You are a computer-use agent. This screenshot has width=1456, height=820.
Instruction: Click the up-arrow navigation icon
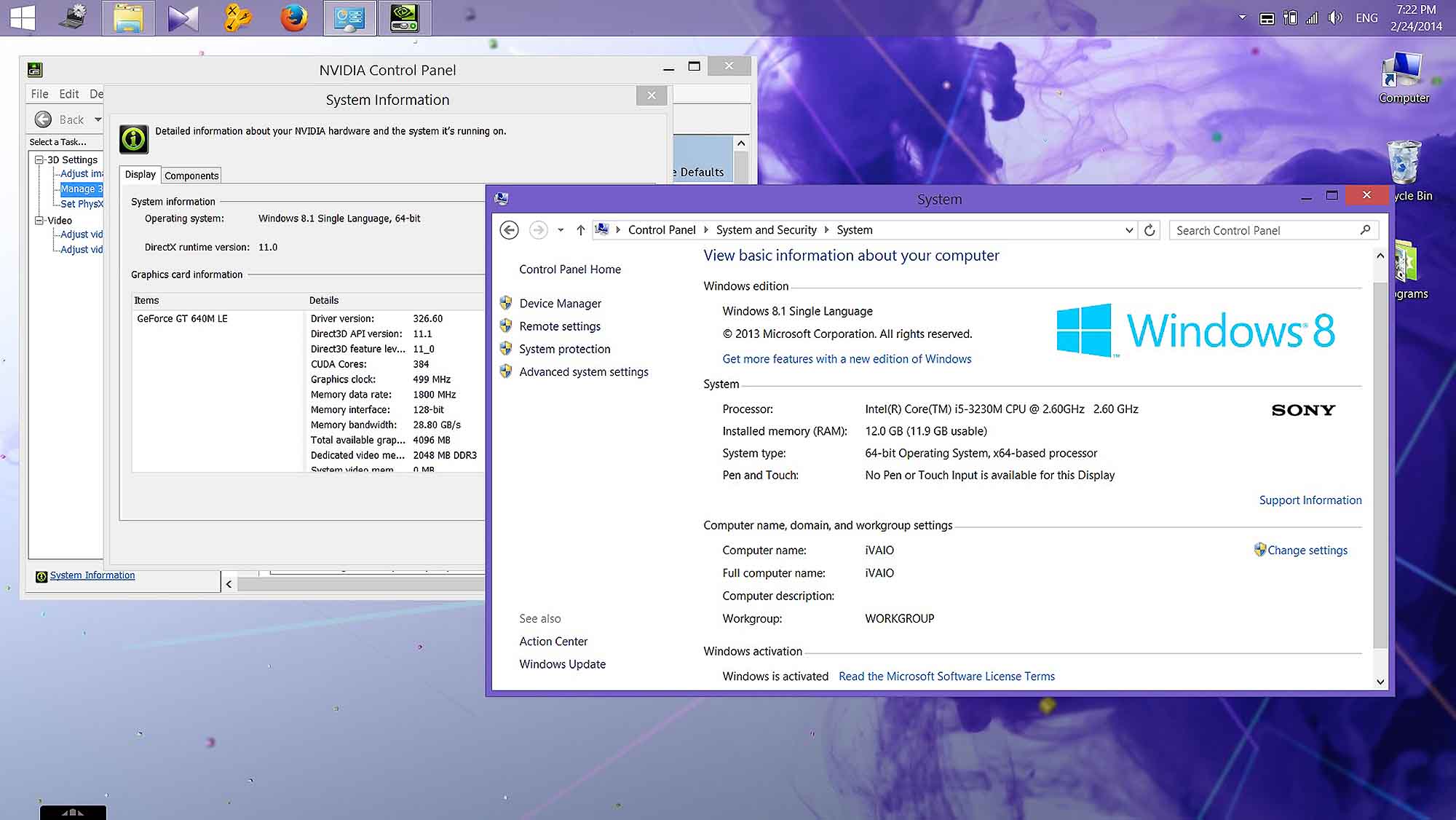point(580,230)
